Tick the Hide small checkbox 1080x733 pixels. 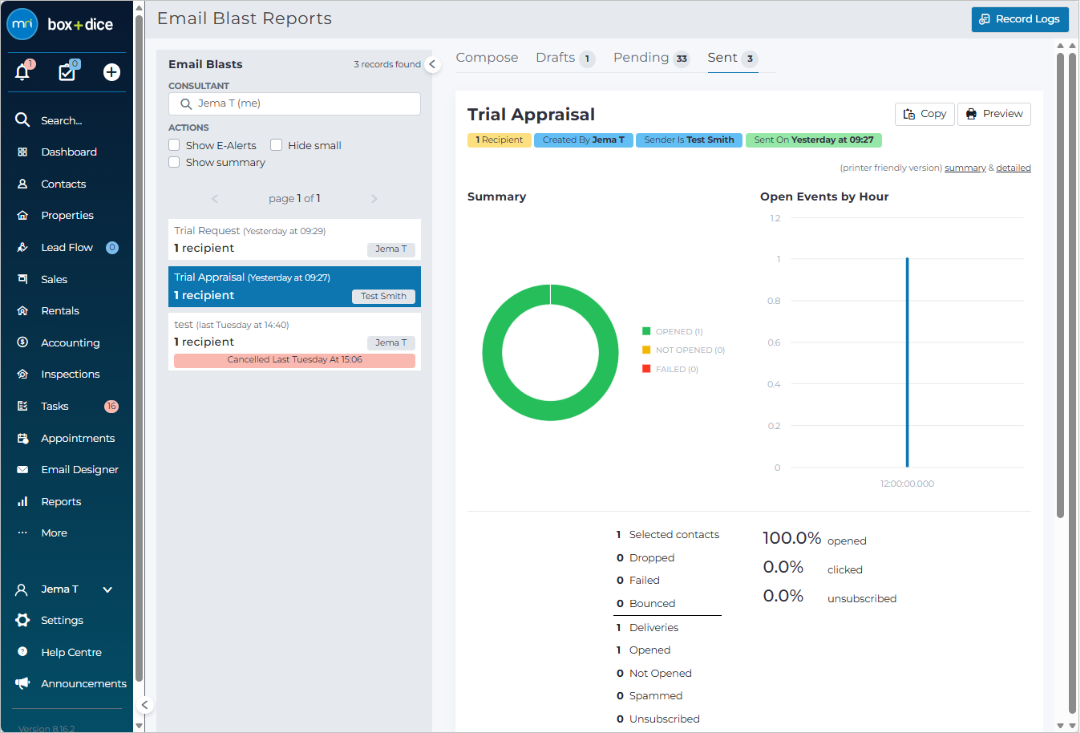coord(276,145)
